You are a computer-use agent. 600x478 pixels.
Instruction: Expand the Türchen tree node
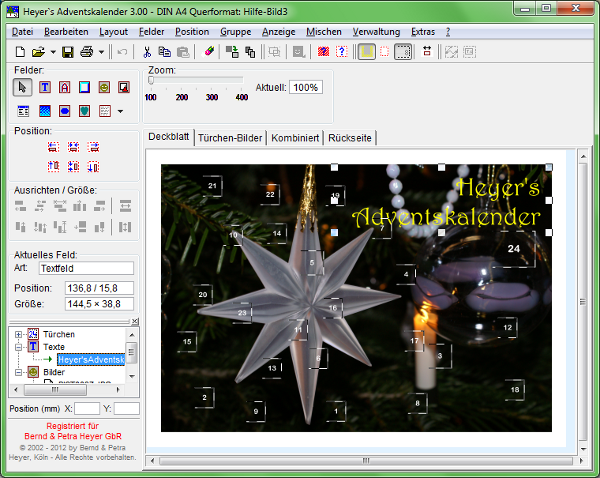pyautogui.click(x=18, y=334)
